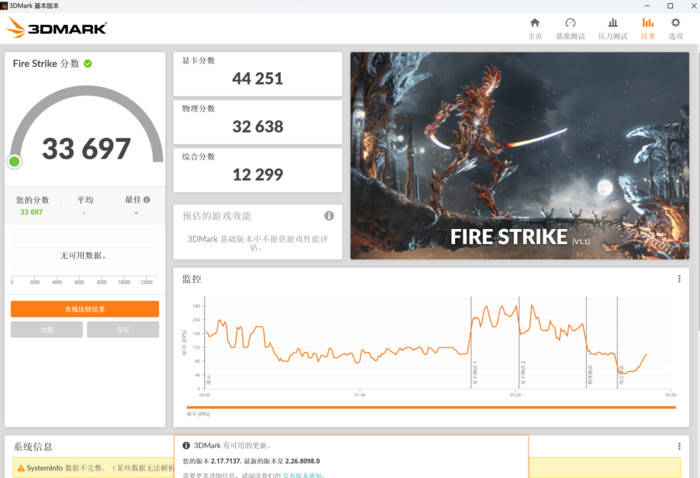
Task: Click the info icon in 预估的游戏效能 panel
Action: (x=329, y=216)
